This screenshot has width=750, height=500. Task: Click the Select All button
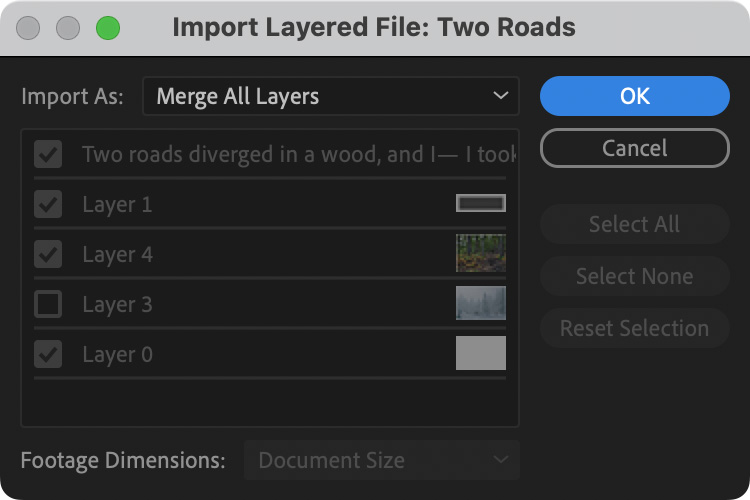point(635,224)
